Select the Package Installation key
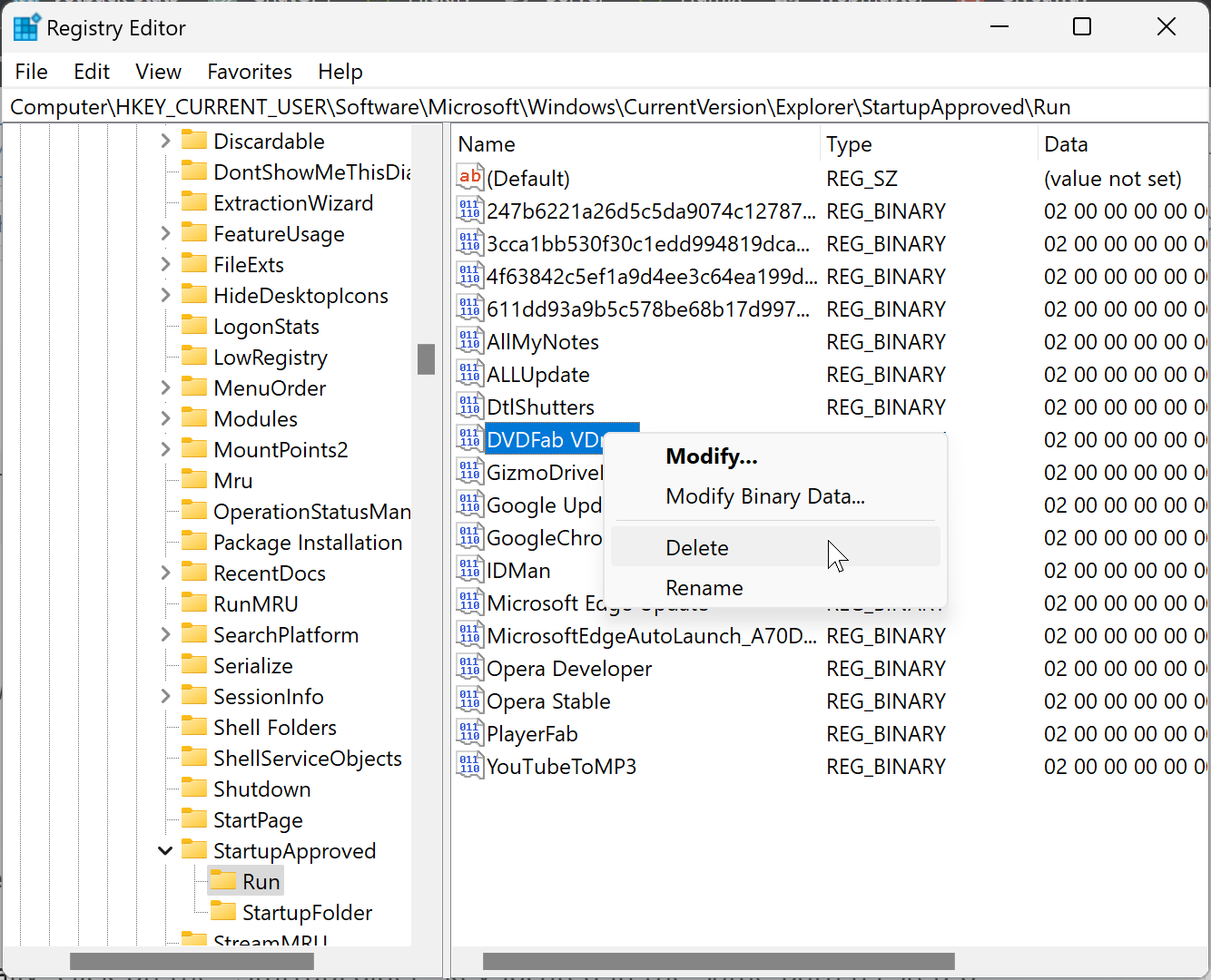Image resolution: width=1211 pixels, height=980 pixels. point(308,542)
